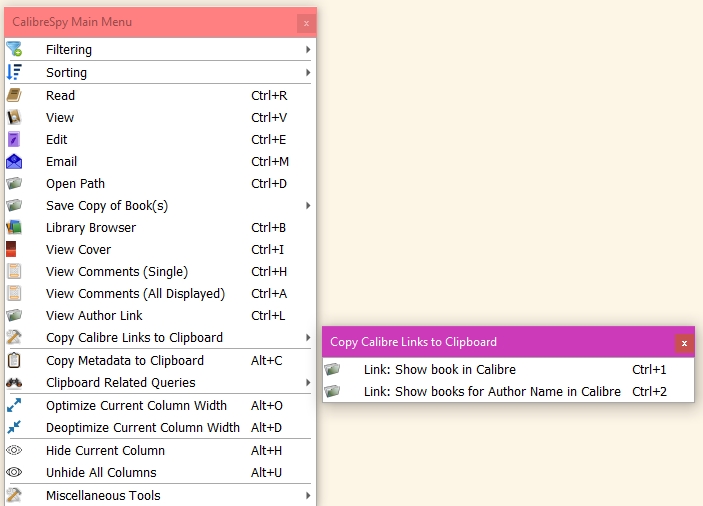Expand the Save Copy of Book(s) submenu arrow
Screen dimensions: 703x506
pos(308,205)
